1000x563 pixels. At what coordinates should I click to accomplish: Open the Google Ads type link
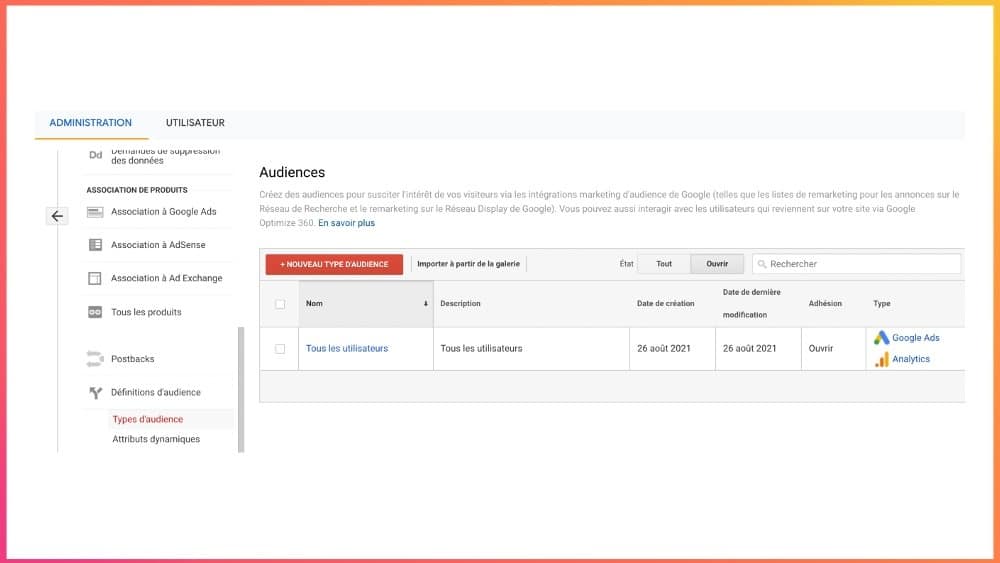915,338
